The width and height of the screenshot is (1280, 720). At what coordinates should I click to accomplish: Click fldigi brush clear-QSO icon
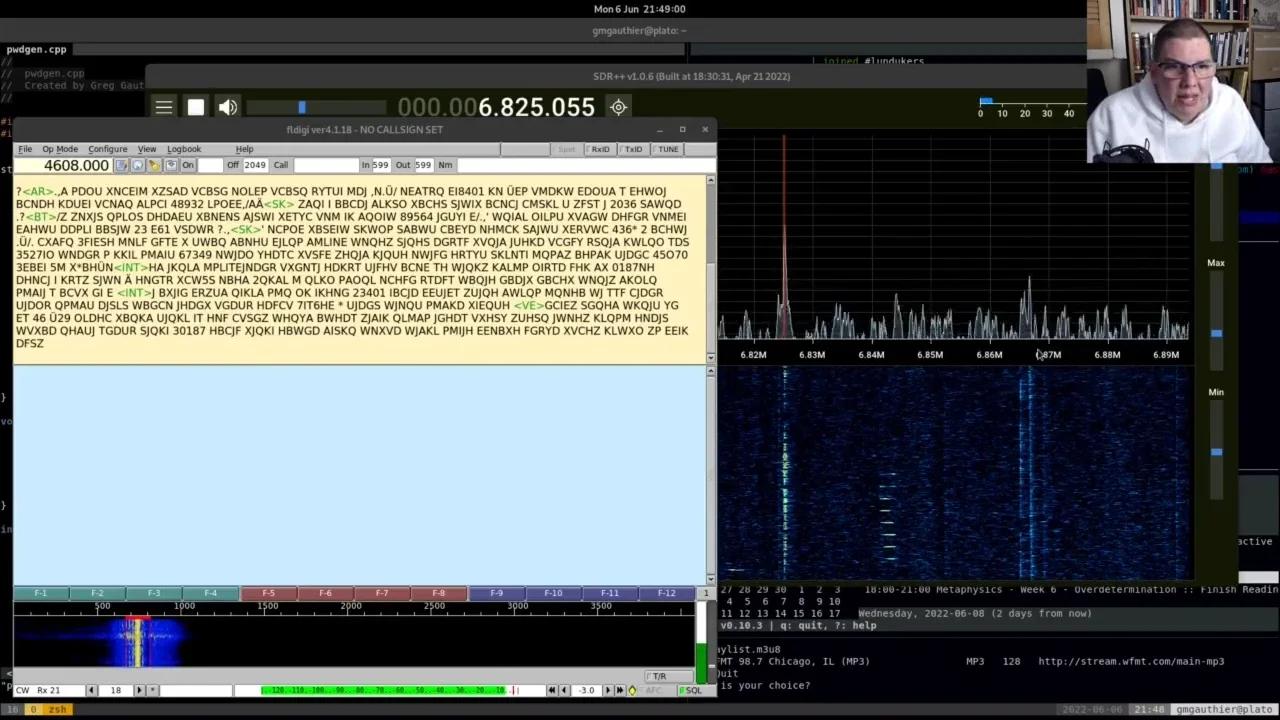154,165
